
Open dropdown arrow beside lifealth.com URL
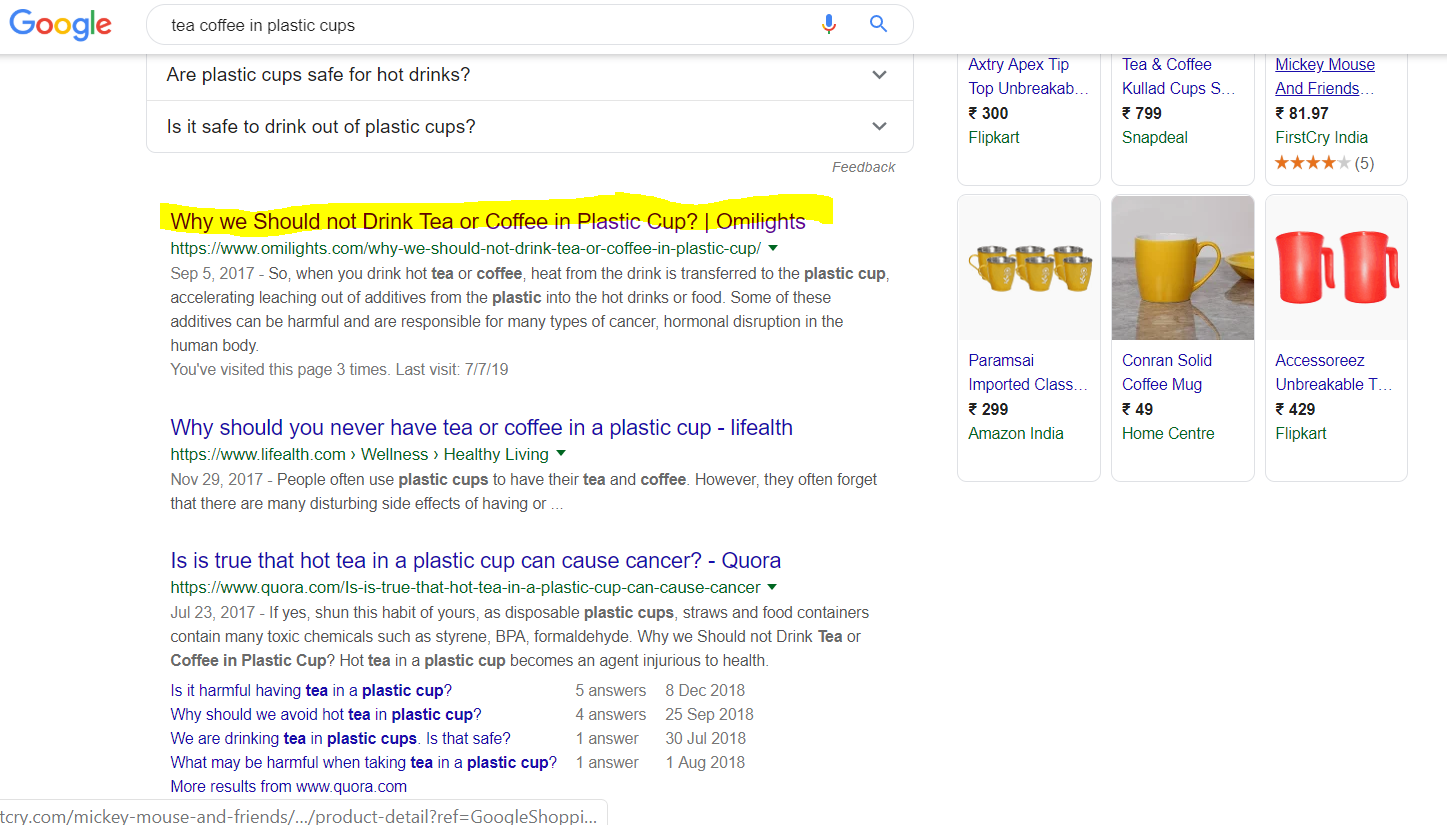(561, 454)
